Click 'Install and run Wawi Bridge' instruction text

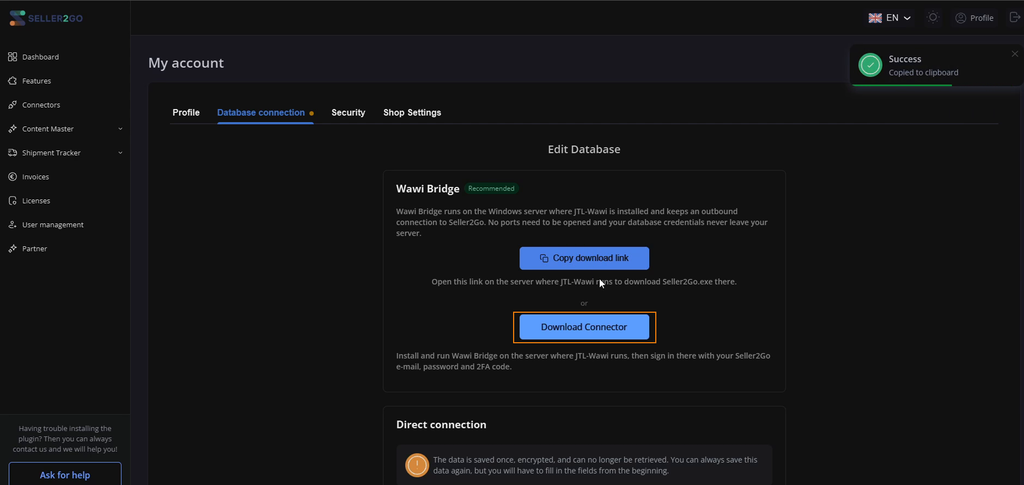pyautogui.click(x=583, y=361)
